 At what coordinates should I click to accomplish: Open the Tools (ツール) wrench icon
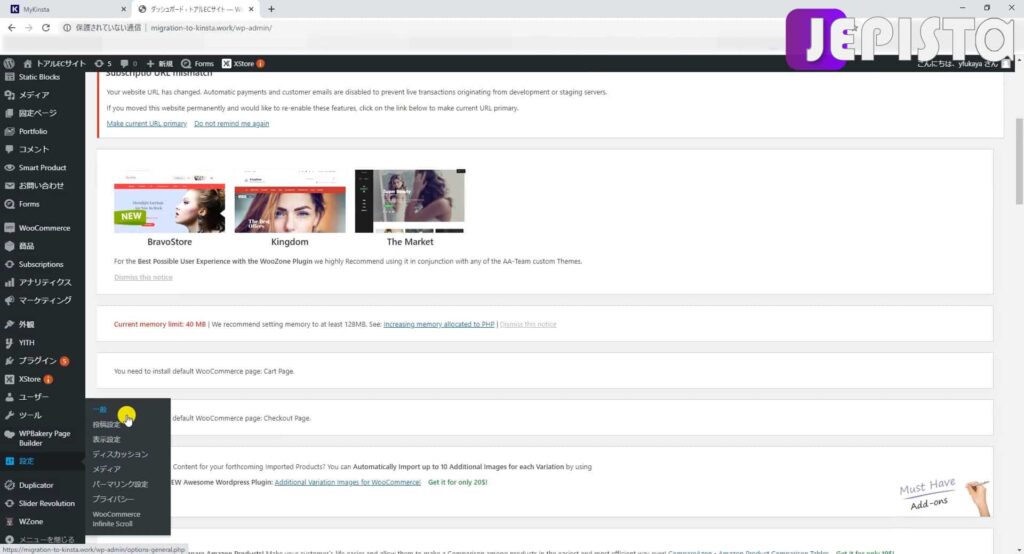pyautogui.click(x=9, y=416)
